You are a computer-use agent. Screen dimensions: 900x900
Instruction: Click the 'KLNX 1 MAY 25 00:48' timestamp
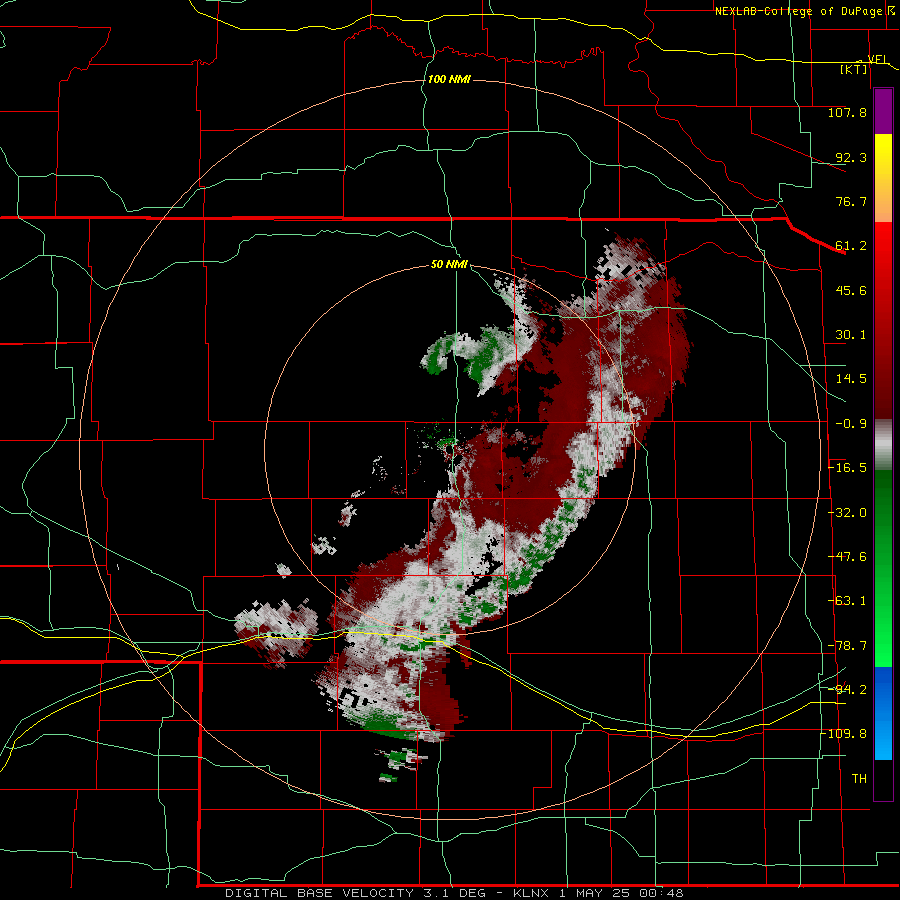coord(598,893)
